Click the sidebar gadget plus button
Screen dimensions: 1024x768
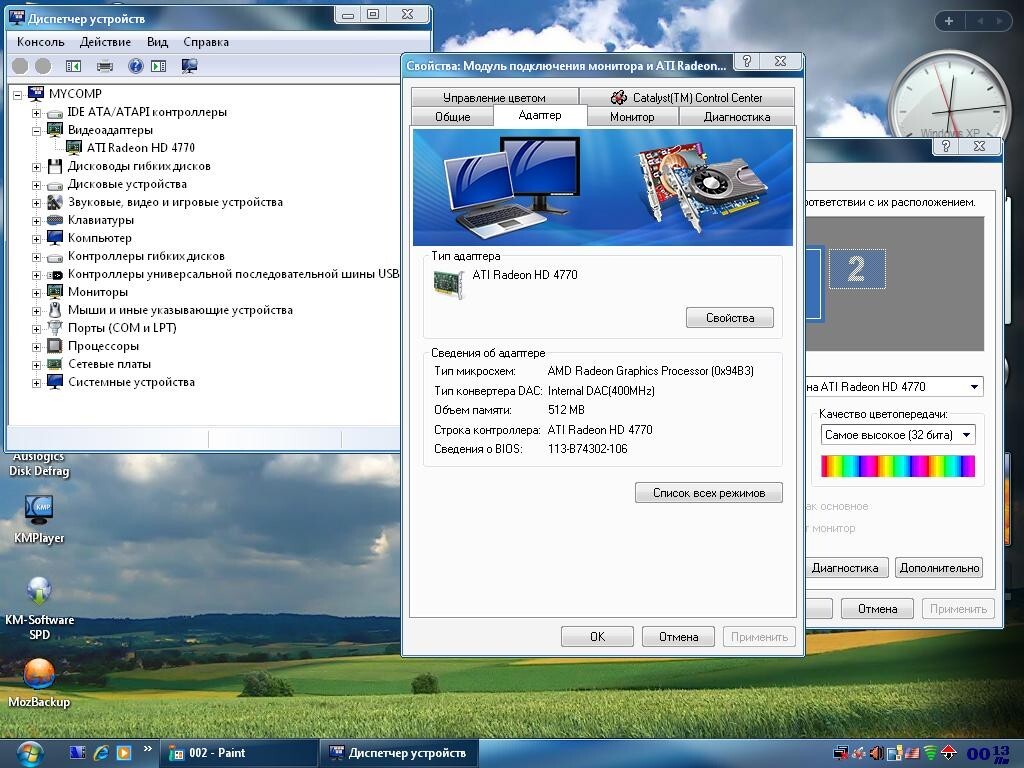tap(949, 21)
